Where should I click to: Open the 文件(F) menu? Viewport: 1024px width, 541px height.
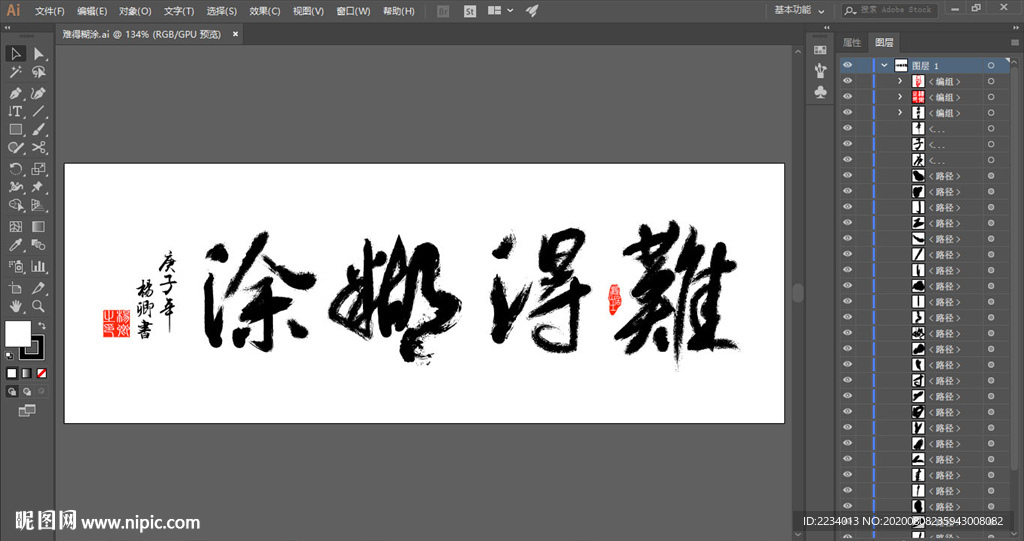pyautogui.click(x=50, y=11)
